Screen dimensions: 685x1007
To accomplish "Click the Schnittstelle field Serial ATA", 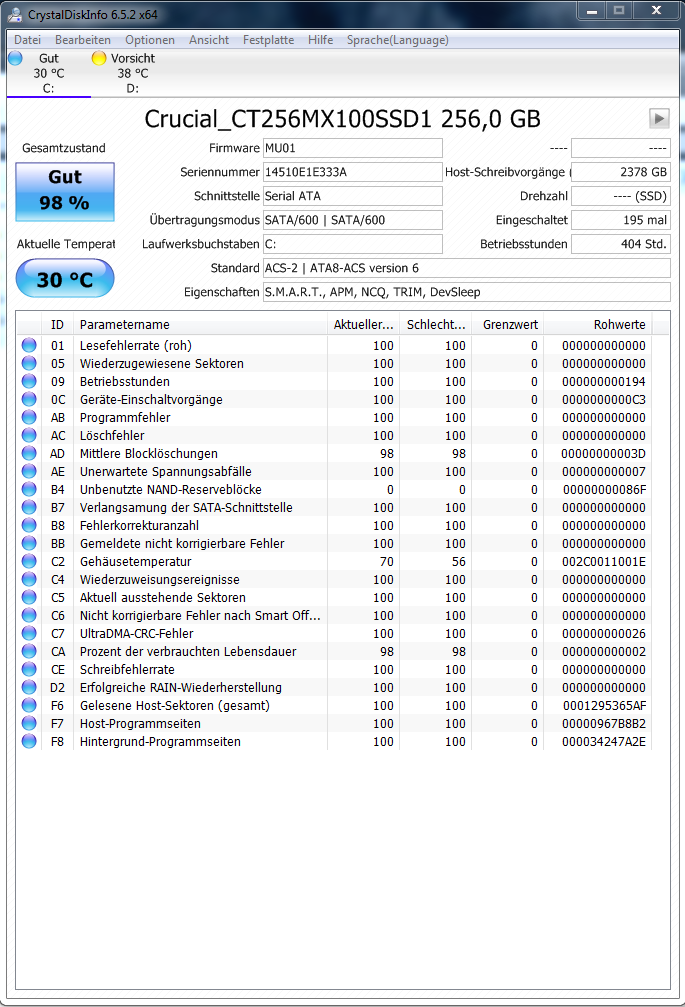I will click(x=352, y=196).
